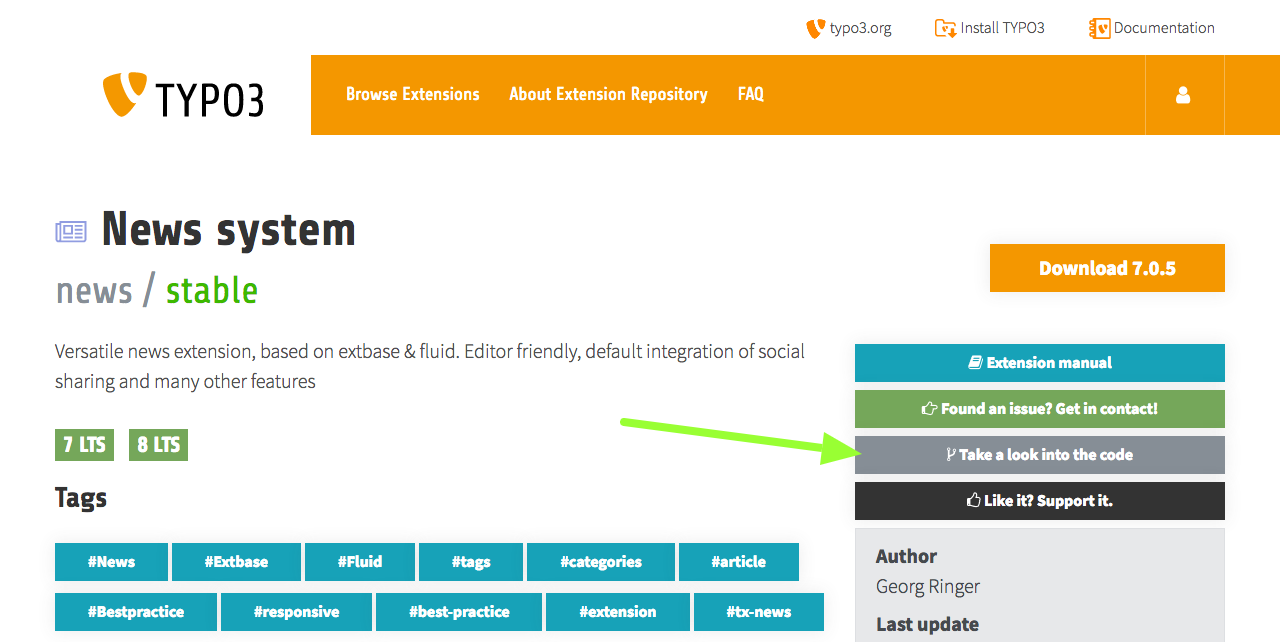Select the #Fluid tag
This screenshot has width=1280, height=642.
click(360, 562)
